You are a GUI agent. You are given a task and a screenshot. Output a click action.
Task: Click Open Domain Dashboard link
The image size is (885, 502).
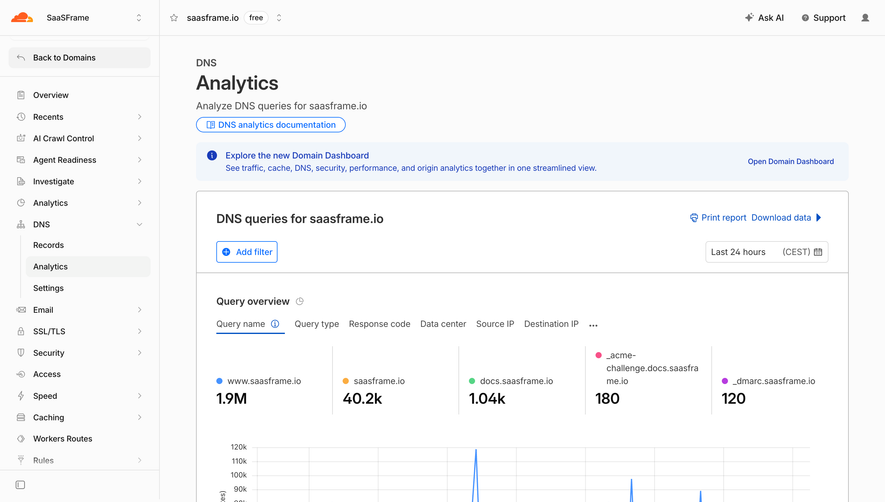[791, 161]
